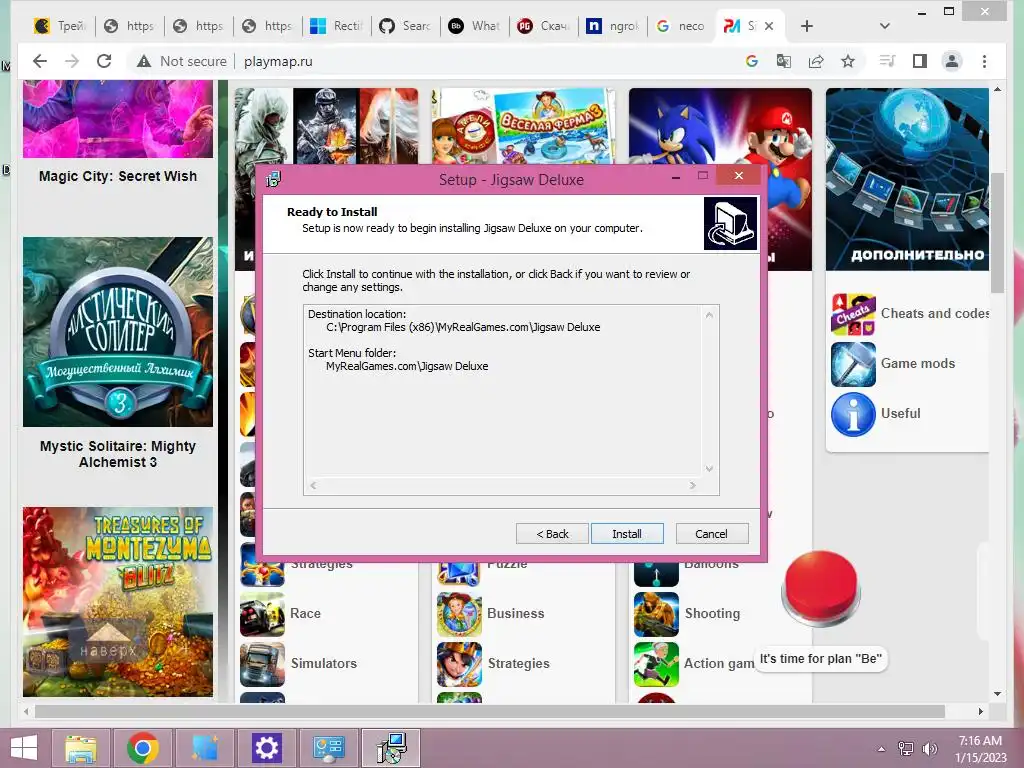Image resolution: width=1024 pixels, height=768 pixels.
Task: Open the Shooting category icon
Action: pos(656,614)
